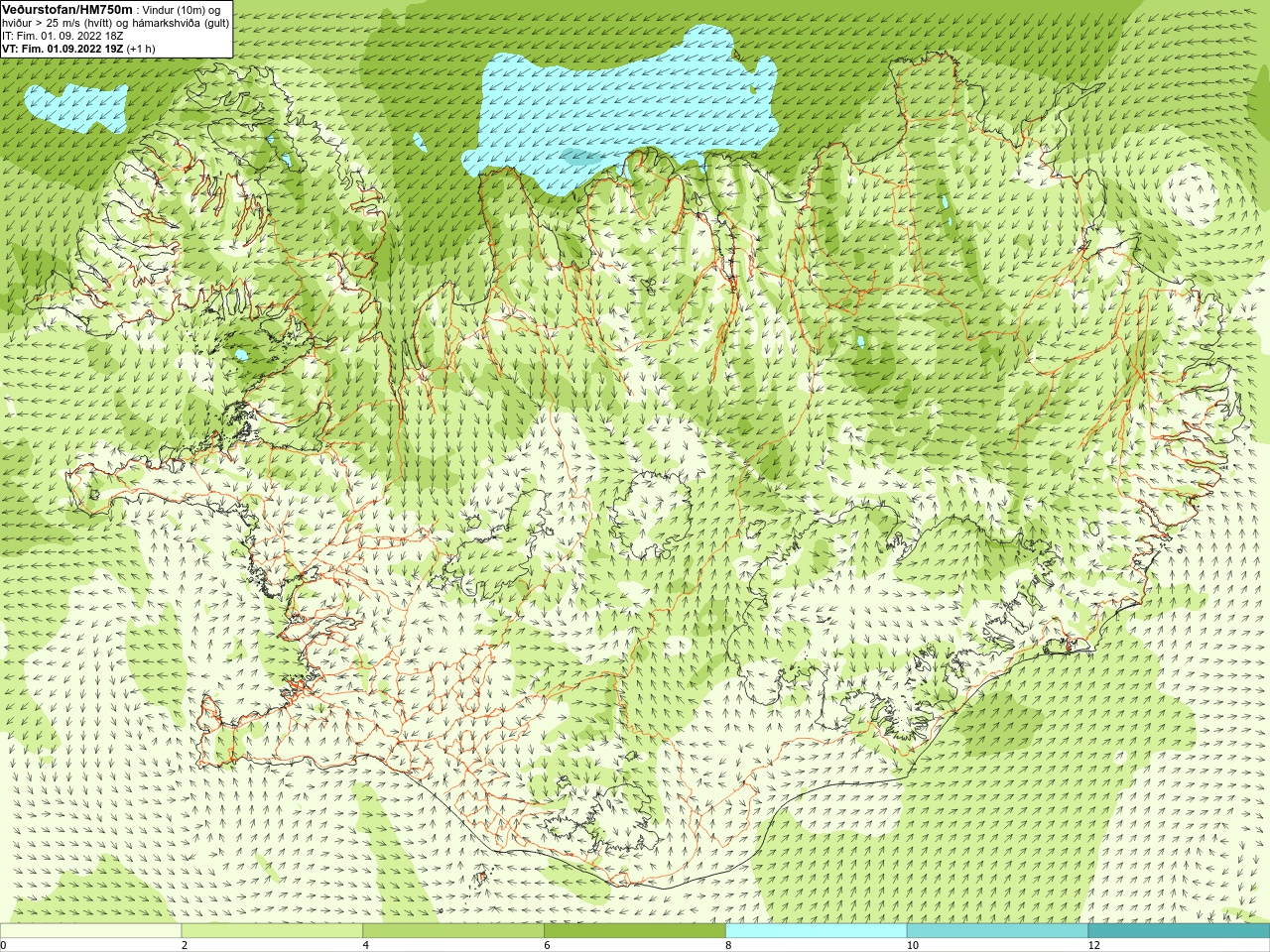Click the light green 2–4 legend swatch
1270x952 pixels.
pyautogui.click(x=272, y=931)
